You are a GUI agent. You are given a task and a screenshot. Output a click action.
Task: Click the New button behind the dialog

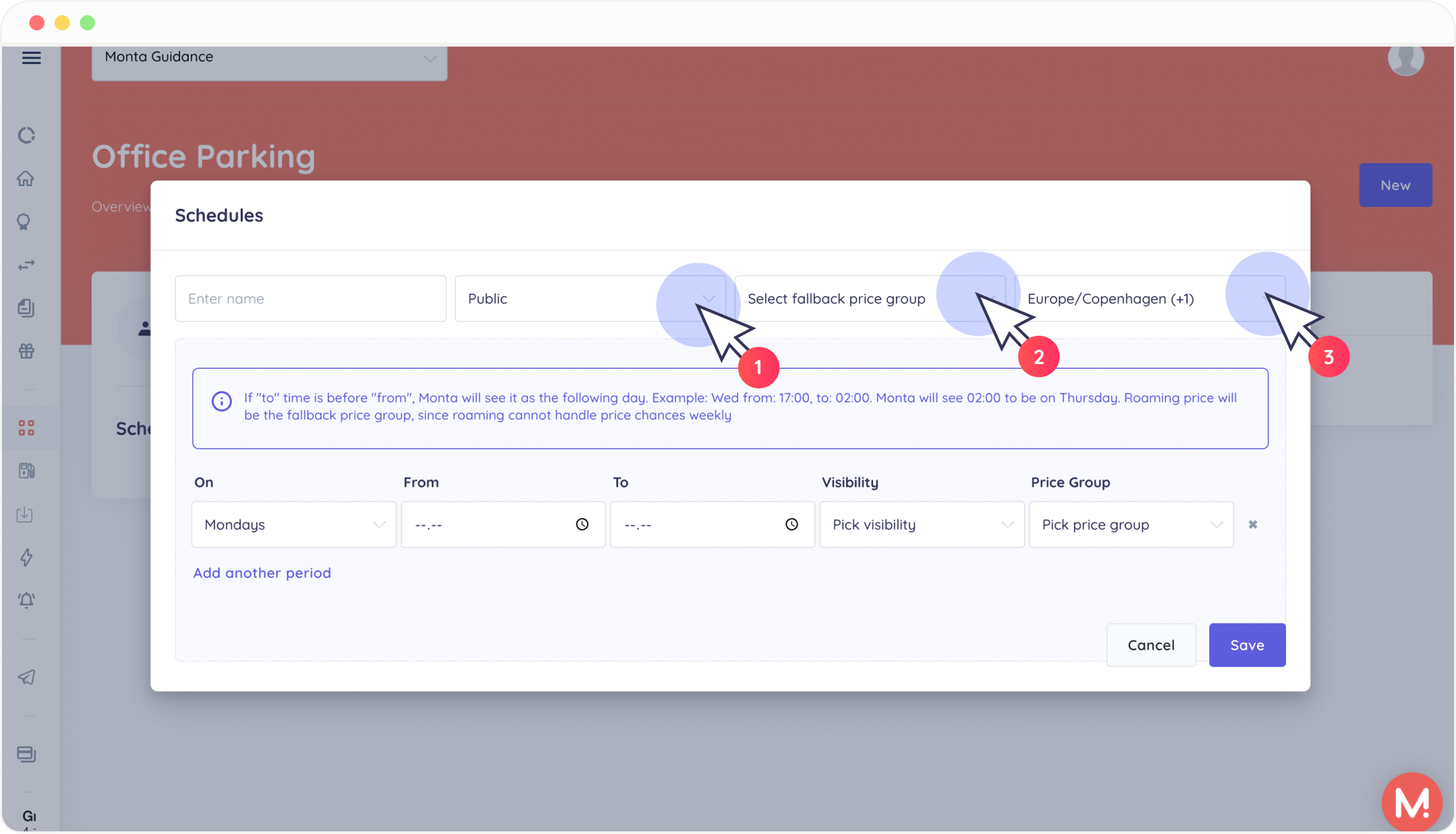(x=1395, y=185)
